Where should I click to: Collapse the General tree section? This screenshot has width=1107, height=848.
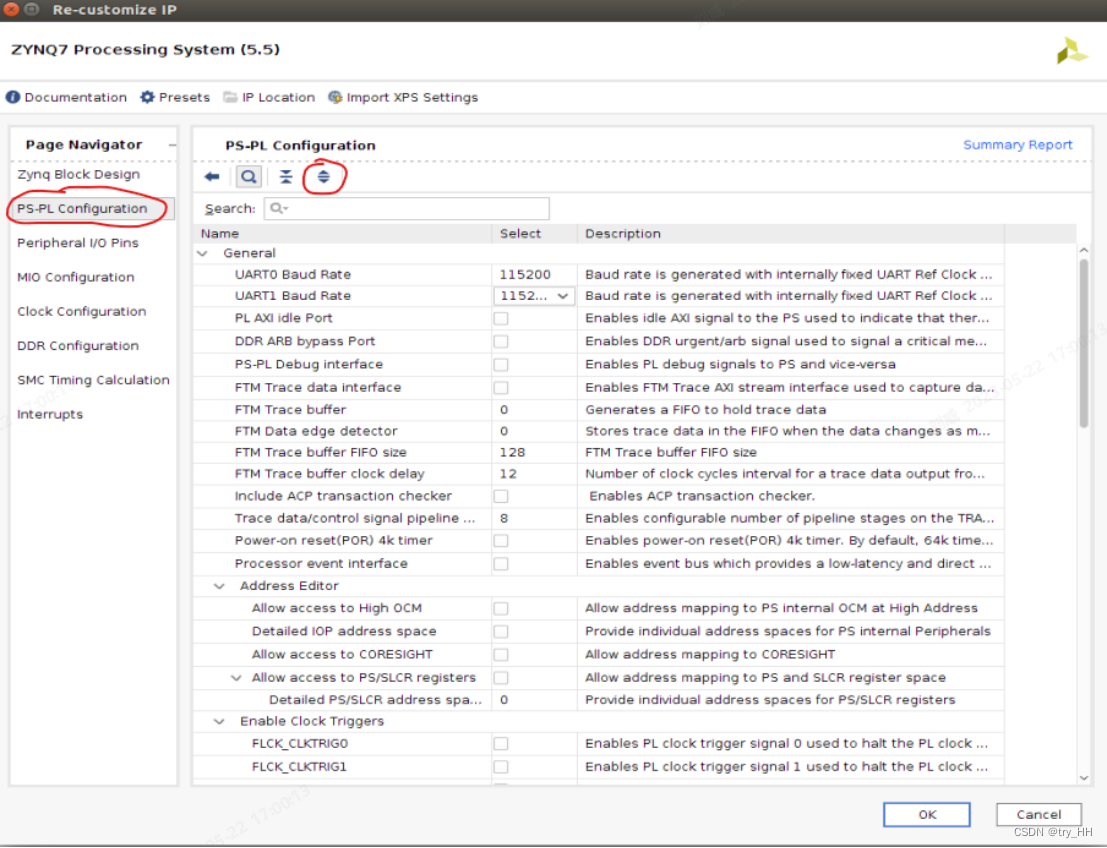click(203, 253)
